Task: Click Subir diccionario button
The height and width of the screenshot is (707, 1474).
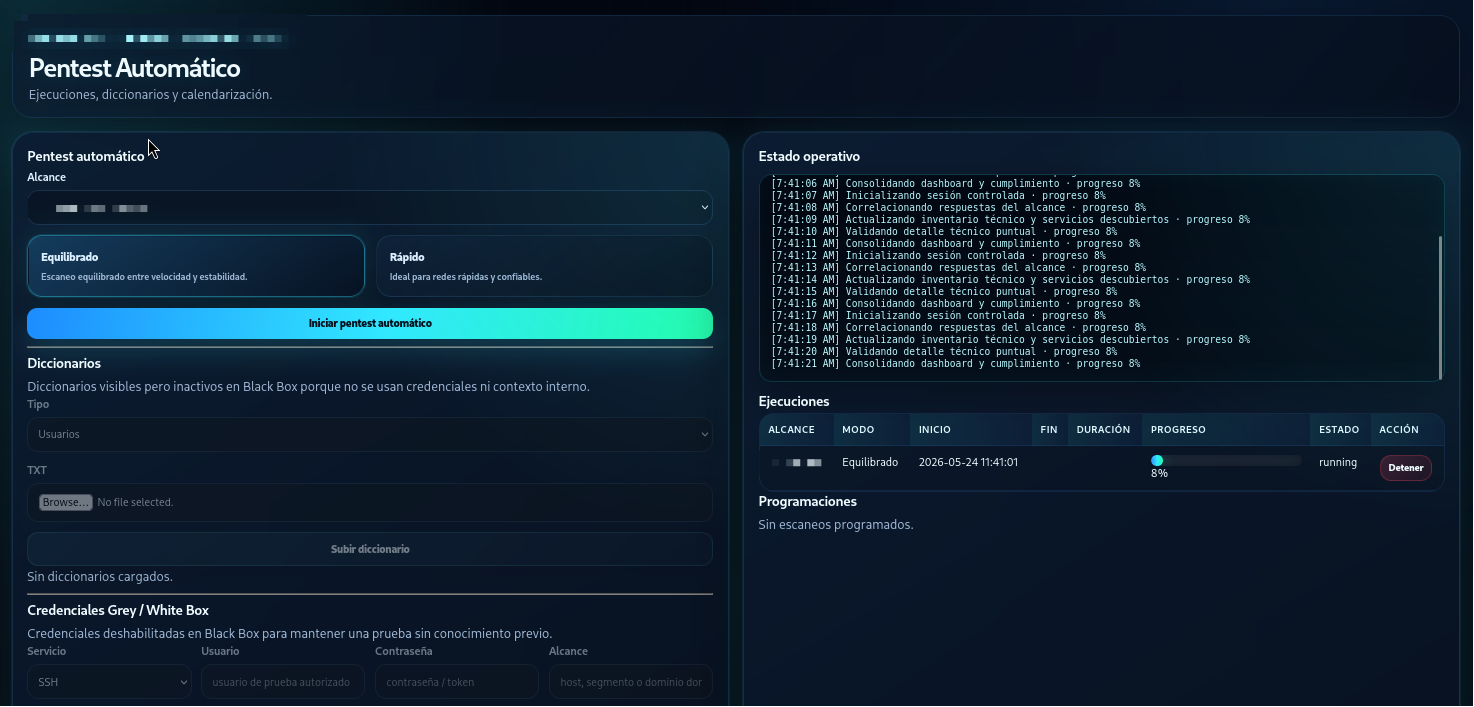Action: 370,549
